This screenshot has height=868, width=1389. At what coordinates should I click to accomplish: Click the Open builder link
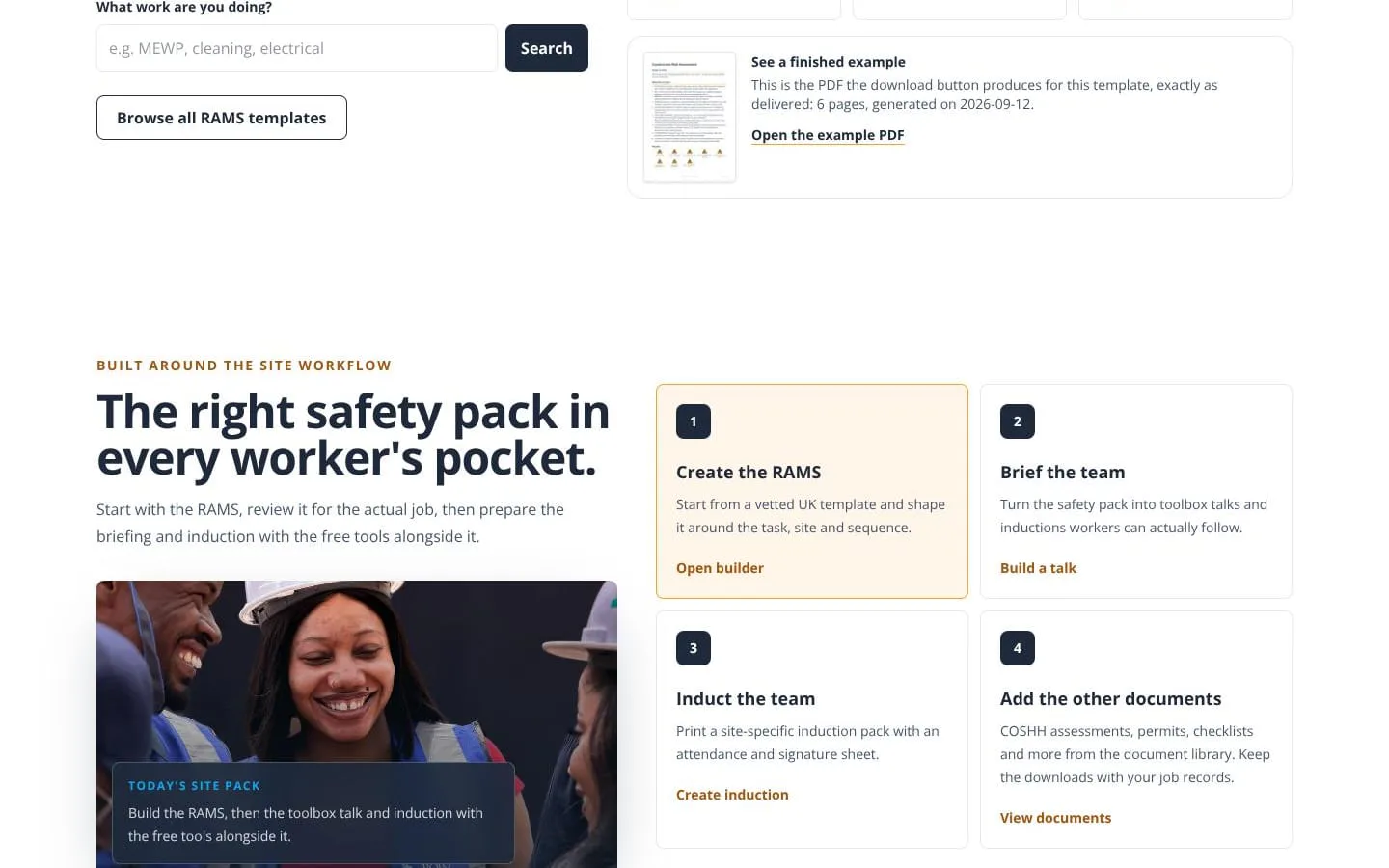coord(720,568)
